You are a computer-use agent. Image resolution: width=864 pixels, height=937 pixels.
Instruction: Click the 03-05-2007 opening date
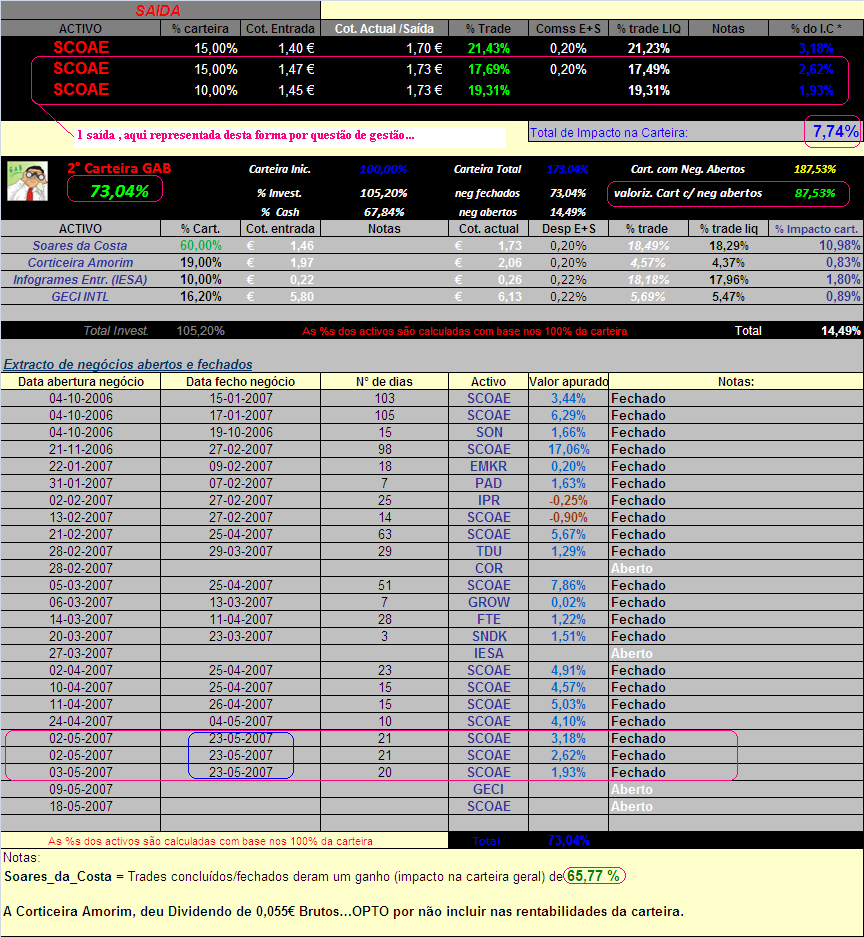pyautogui.click(x=81, y=773)
